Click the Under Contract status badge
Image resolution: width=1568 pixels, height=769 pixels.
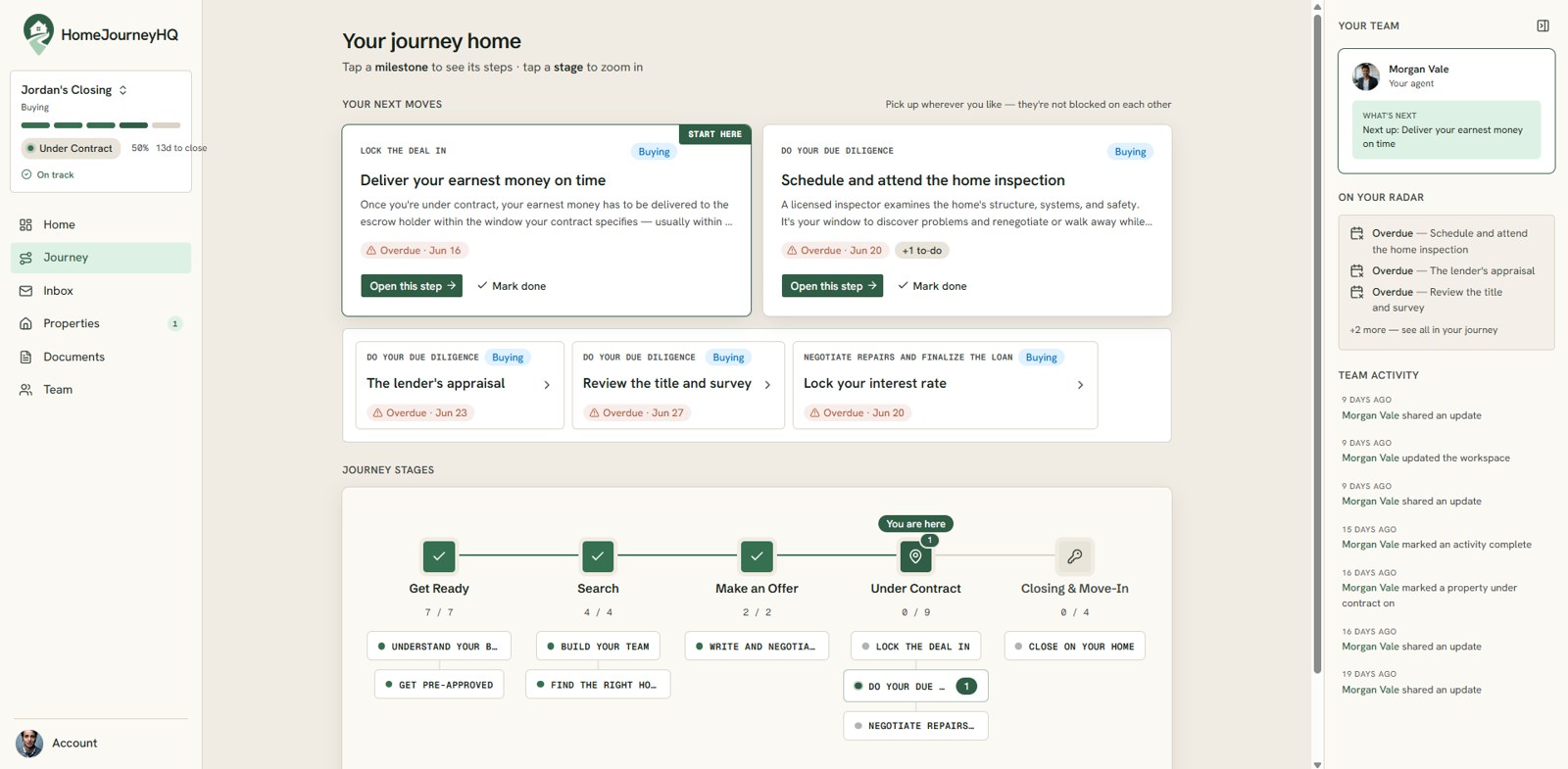(71, 148)
